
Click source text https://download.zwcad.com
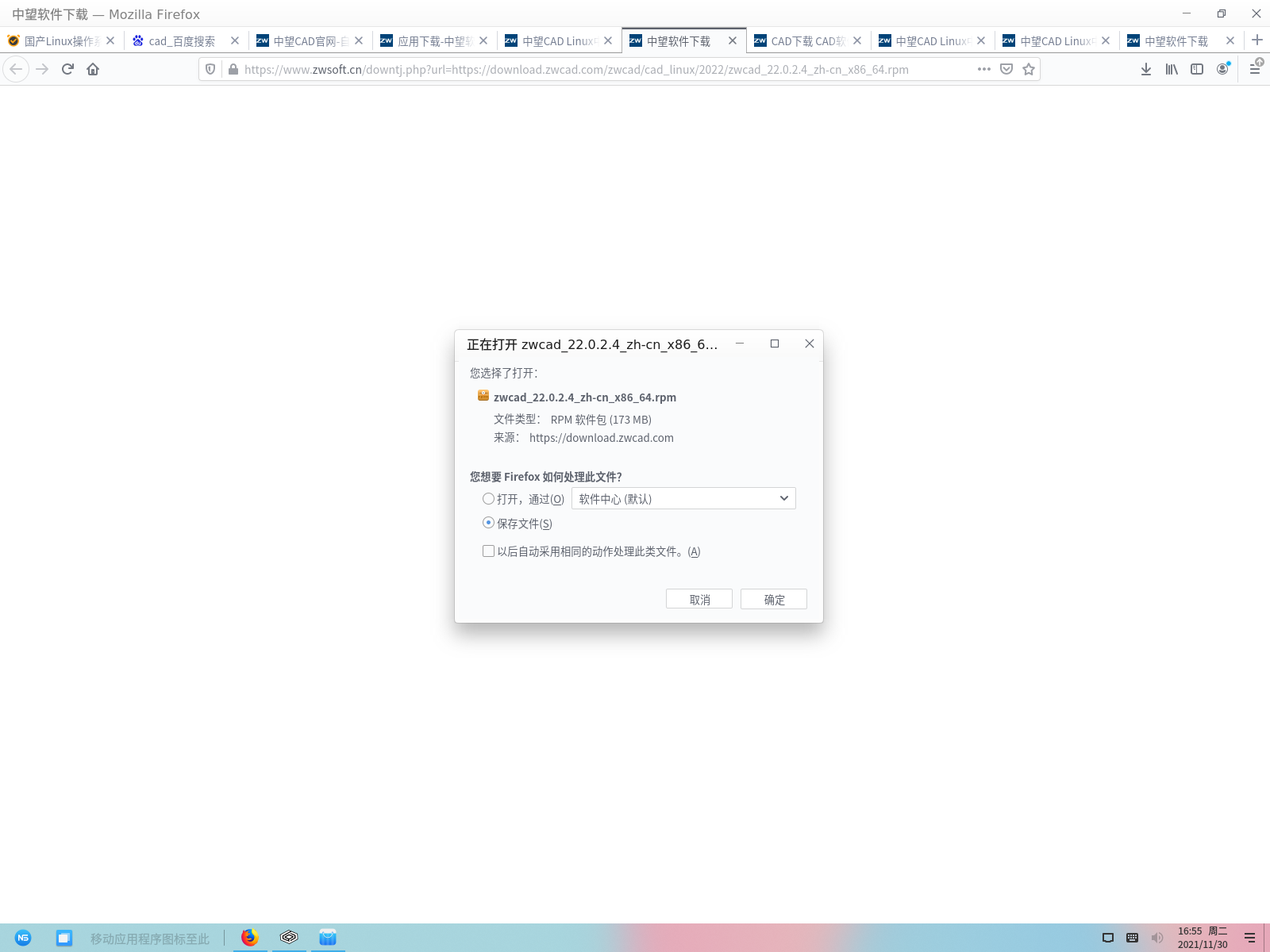(x=602, y=438)
